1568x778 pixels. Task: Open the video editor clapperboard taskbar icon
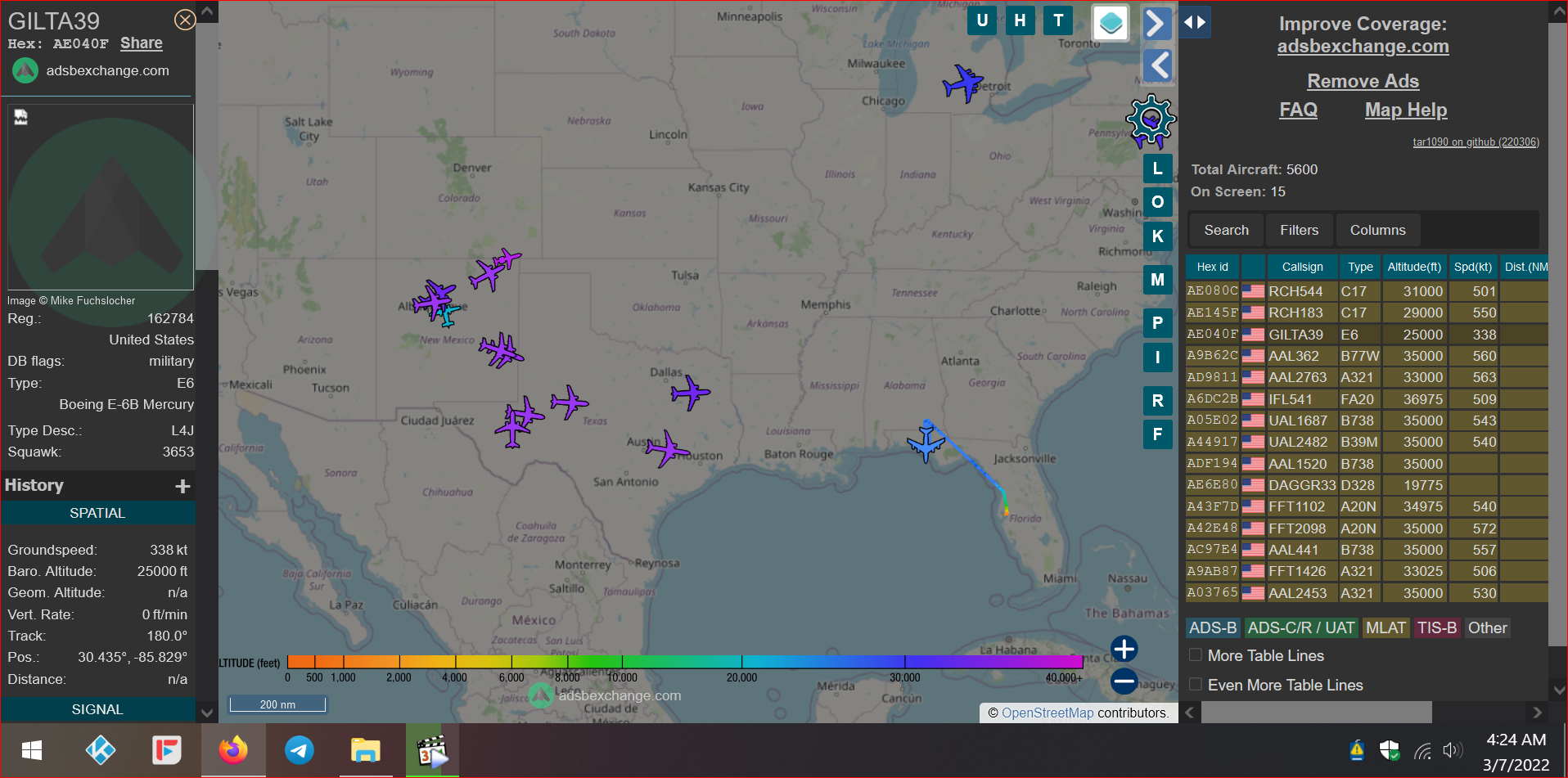[x=432, y=750]
